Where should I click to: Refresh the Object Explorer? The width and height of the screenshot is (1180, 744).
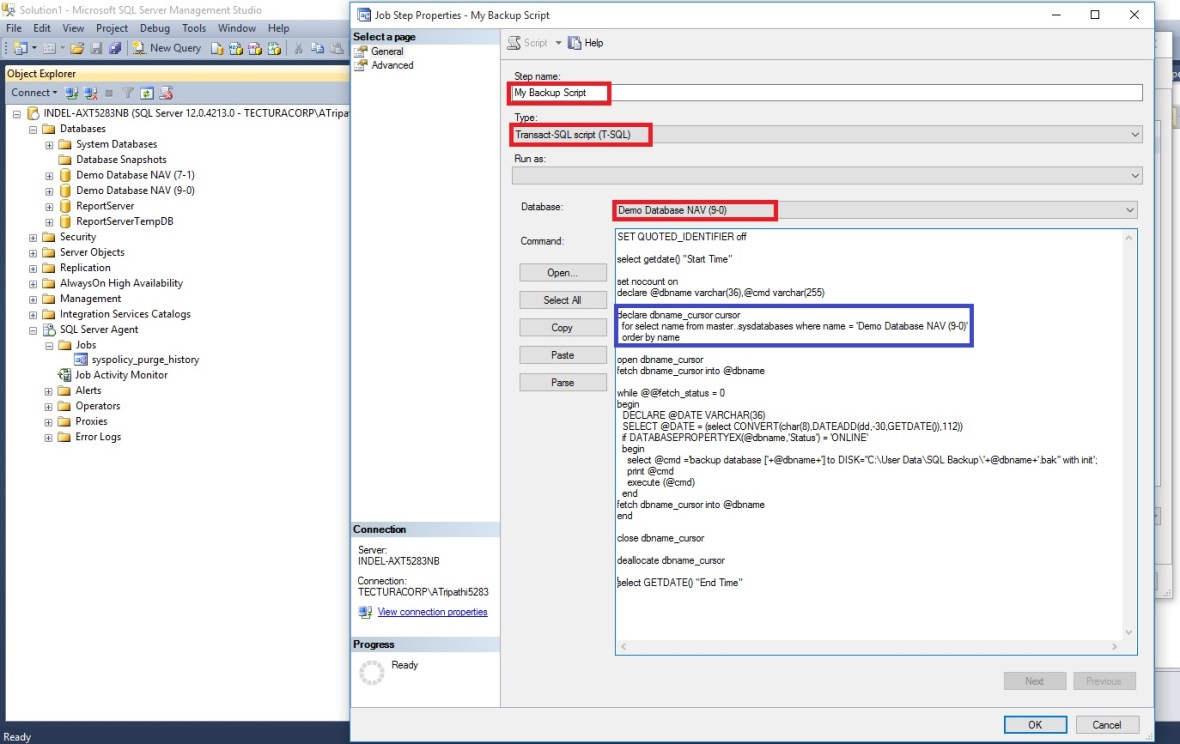146,93
